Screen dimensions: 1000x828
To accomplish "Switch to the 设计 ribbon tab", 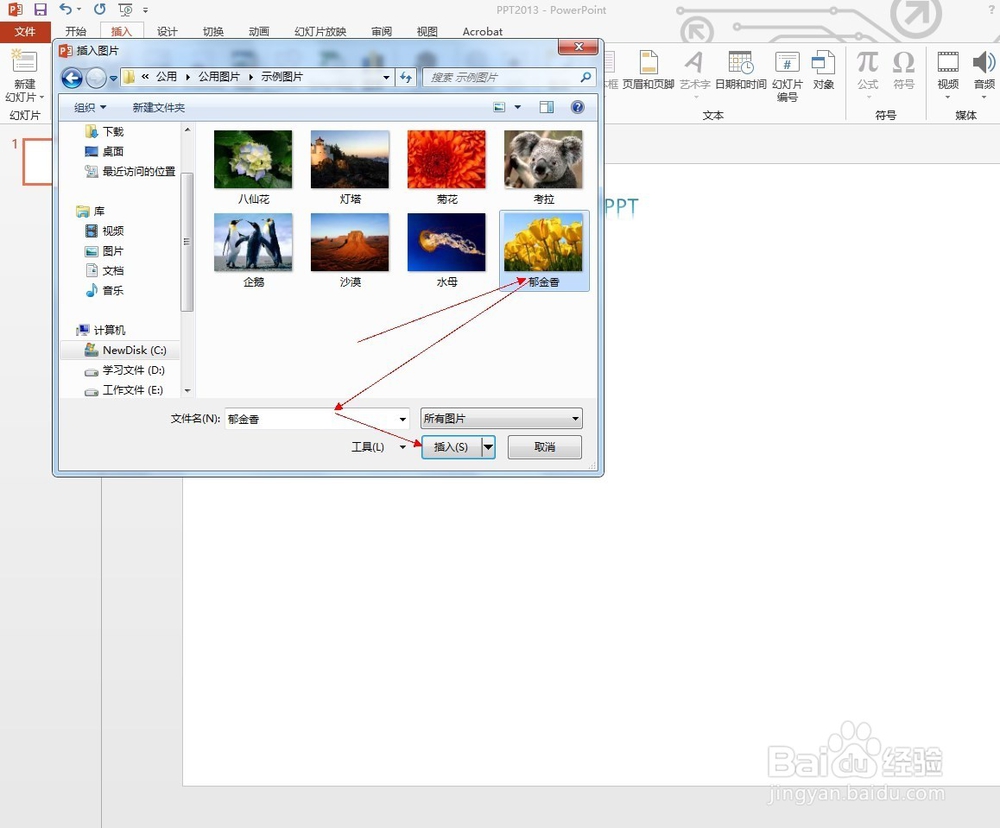I will (x=167, y=31).
